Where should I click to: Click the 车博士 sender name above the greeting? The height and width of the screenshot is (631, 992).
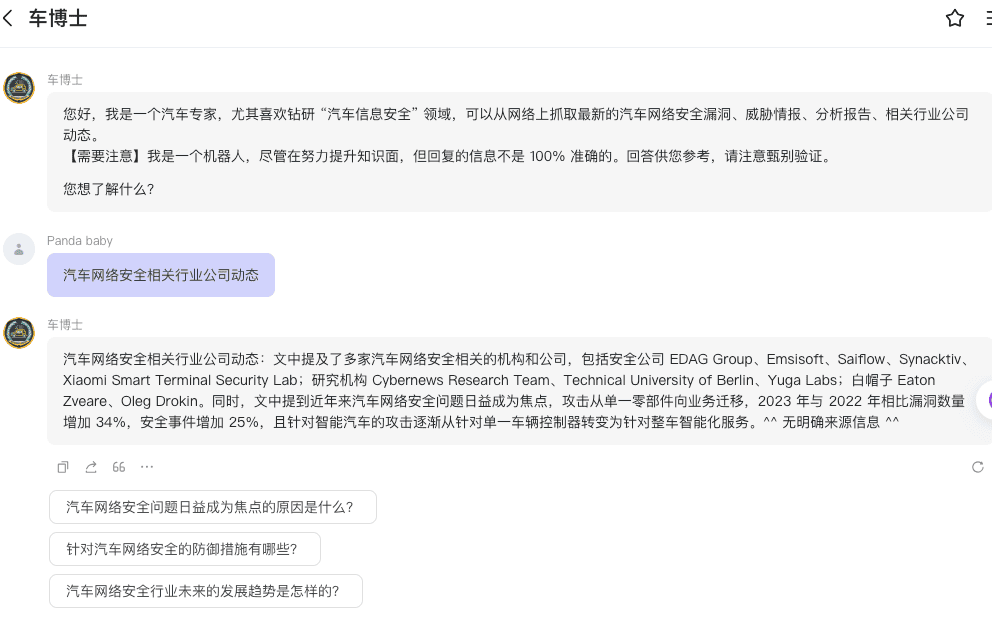pyautogui.click(x=65, y=79)
